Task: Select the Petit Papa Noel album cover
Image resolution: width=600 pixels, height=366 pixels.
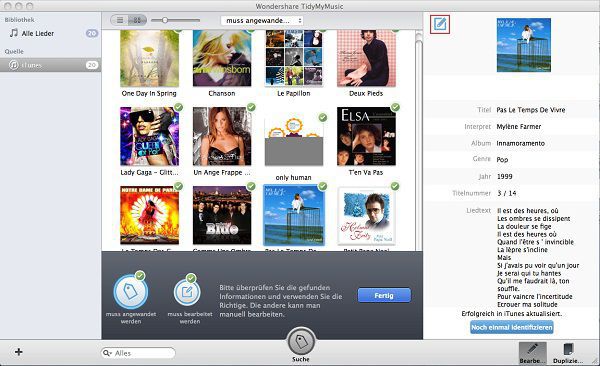Action: [x=366, y=216]
